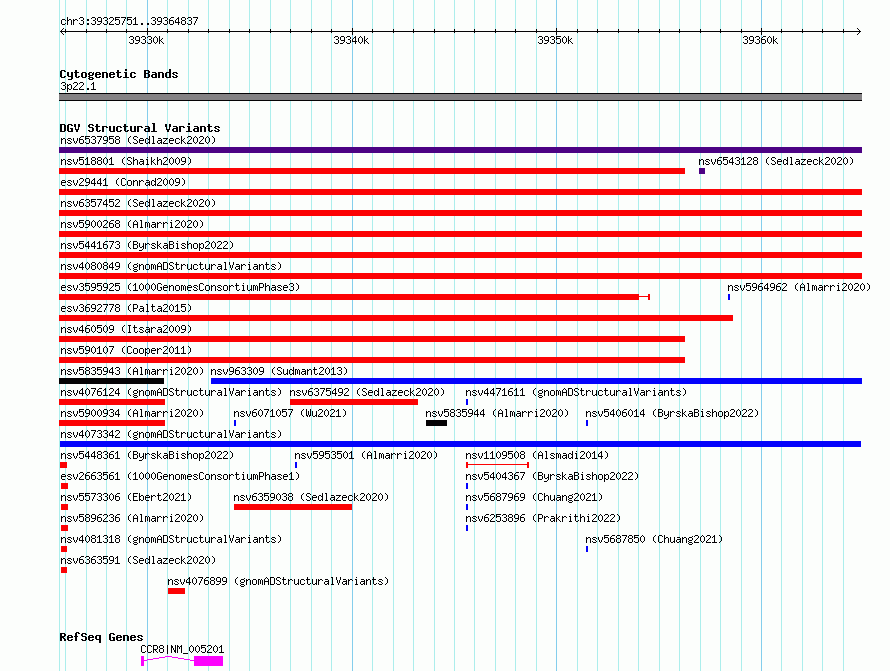Select the nsv5835943 (Almarri2020) label
This screenshot has width=890, height=671.
(132, 371)
